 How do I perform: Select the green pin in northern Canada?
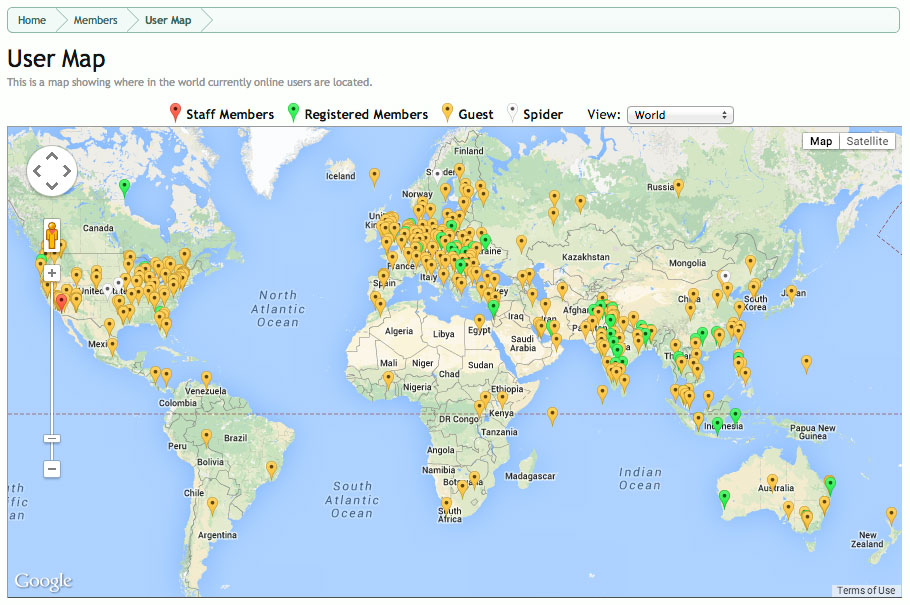click(124, 186)
